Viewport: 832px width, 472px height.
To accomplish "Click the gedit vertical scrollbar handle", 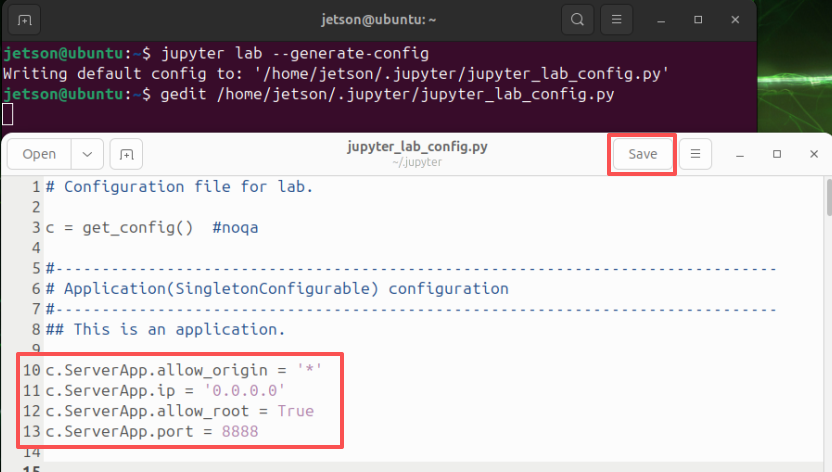I will pyautogui.click(x=829, y=197).
